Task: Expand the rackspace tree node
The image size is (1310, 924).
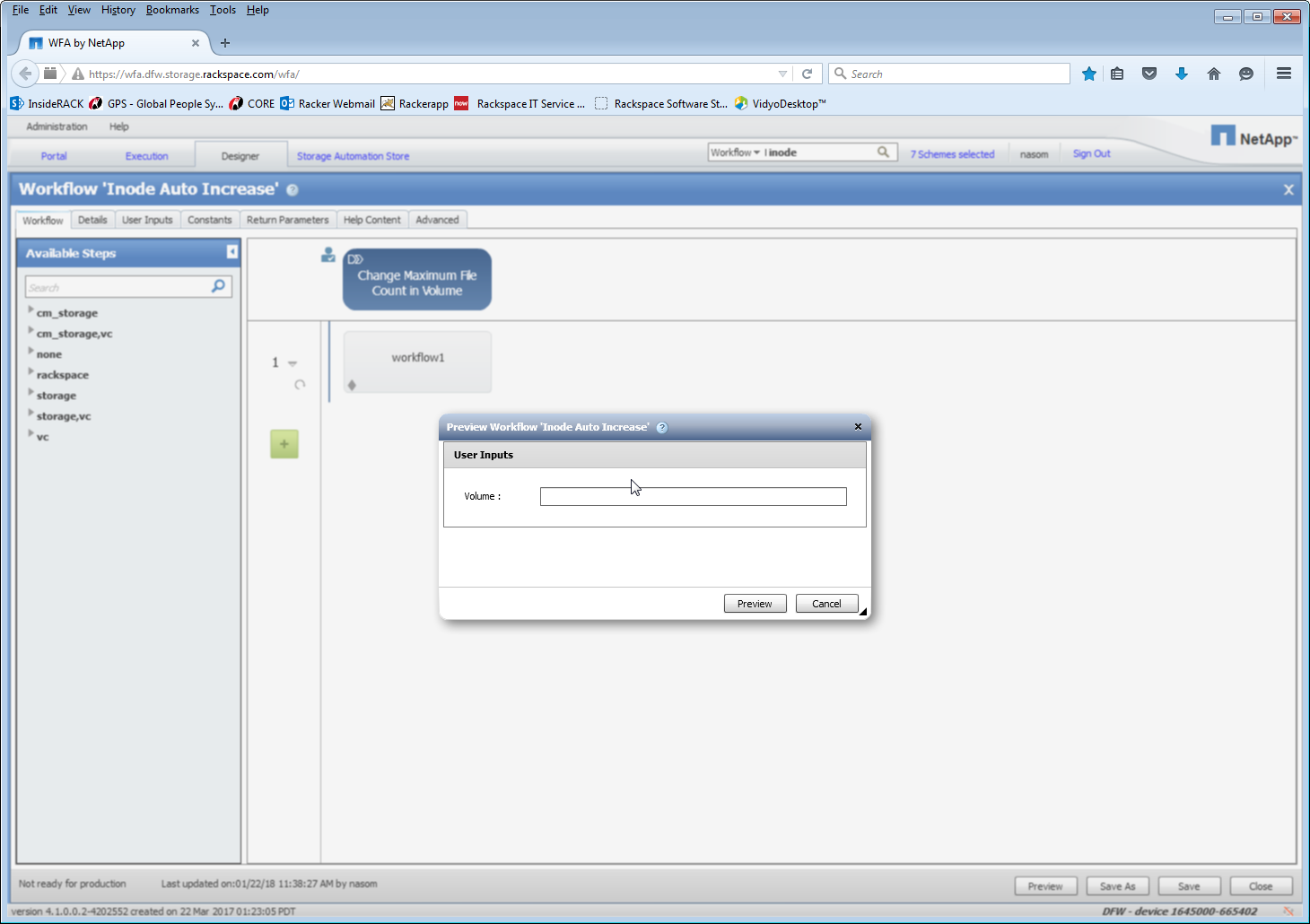Action: (31, 371)
